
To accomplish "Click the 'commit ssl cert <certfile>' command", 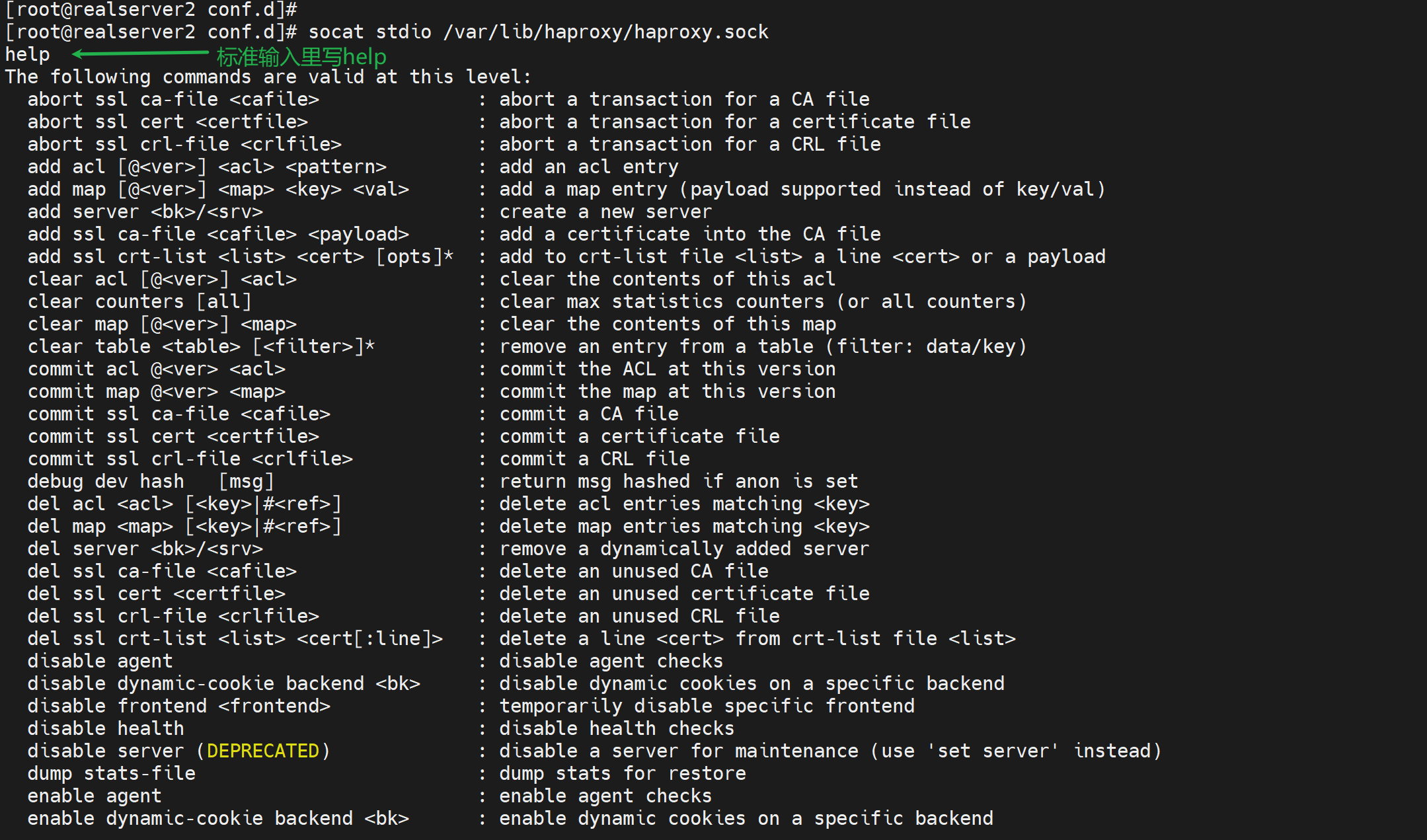I will [173, 437].
